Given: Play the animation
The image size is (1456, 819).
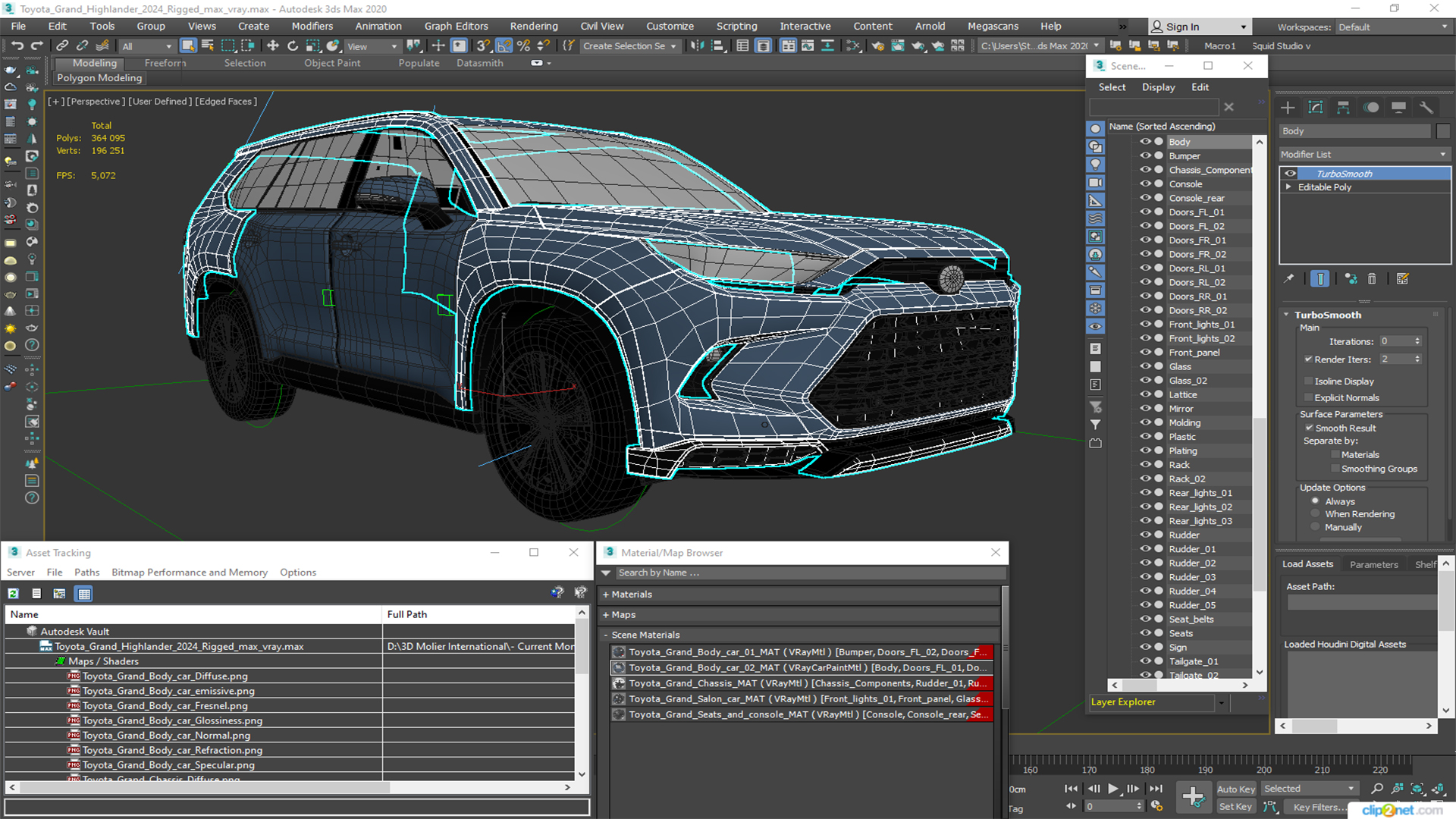Looking at the screenshot, I should (1112, 789).
